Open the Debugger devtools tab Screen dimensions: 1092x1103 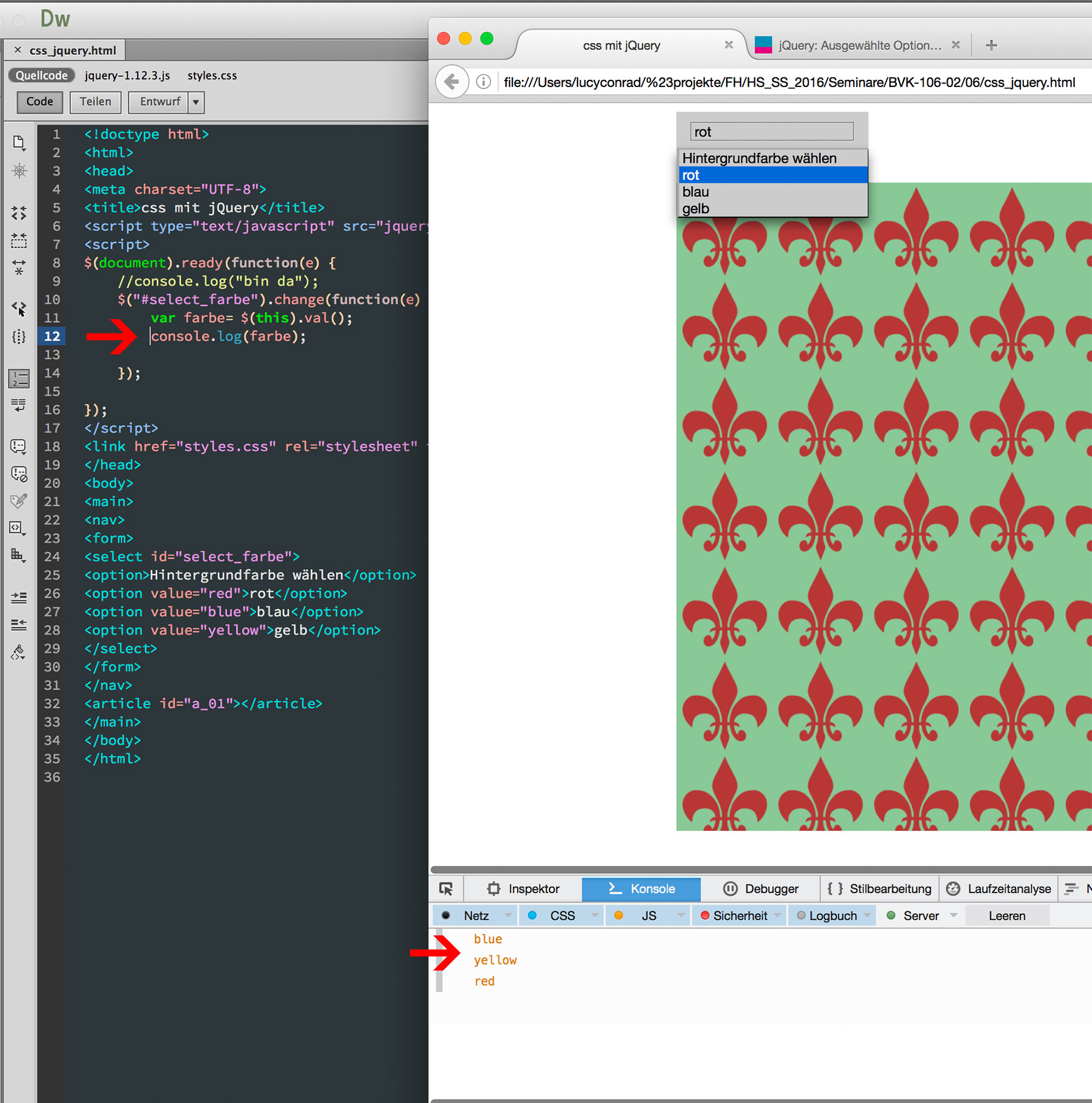[x=761, y=889]
